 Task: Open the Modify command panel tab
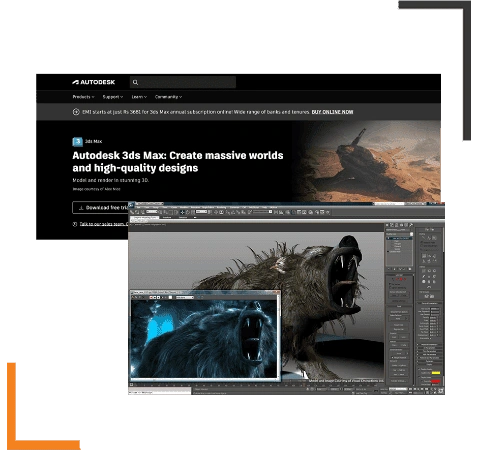pos(392,225)
